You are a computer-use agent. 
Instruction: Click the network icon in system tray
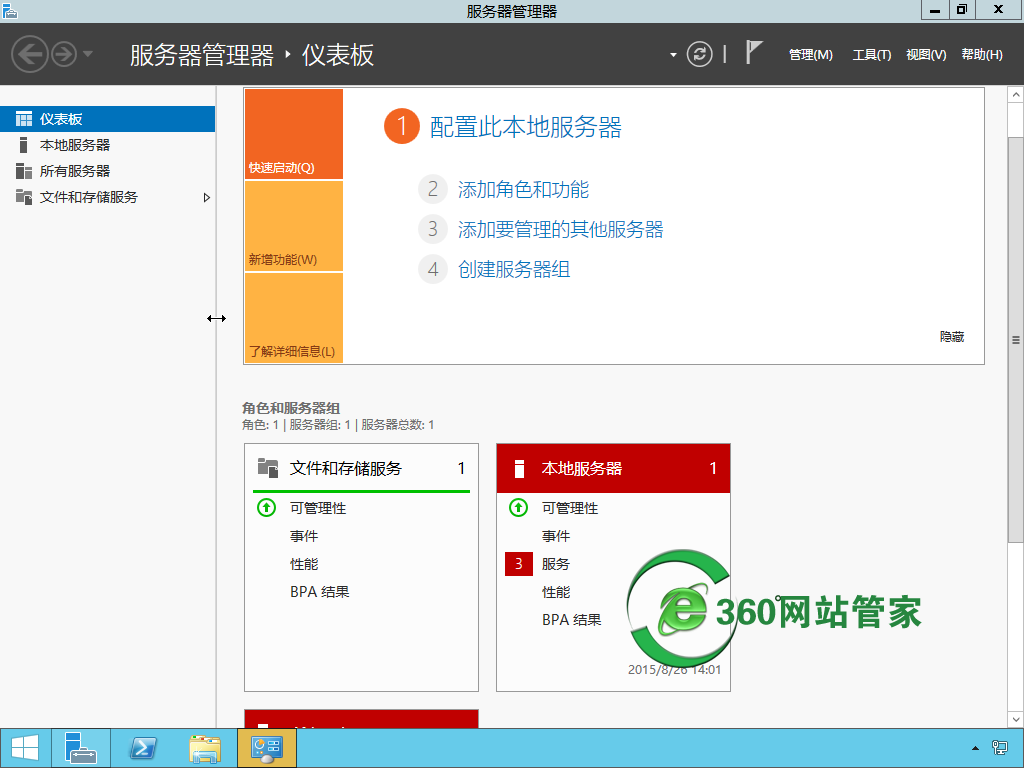(x=999, y=748)
